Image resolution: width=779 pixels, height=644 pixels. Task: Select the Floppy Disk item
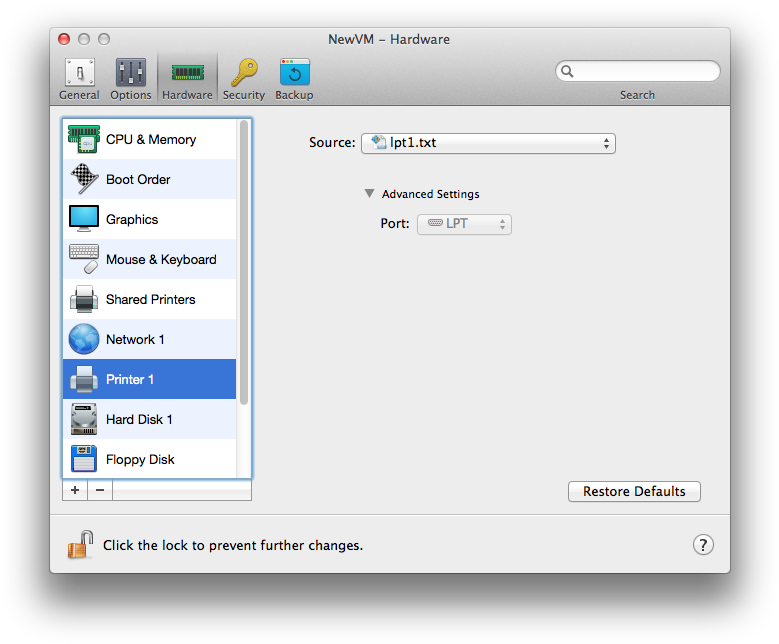pyautogui.click(x=150, y=460)
